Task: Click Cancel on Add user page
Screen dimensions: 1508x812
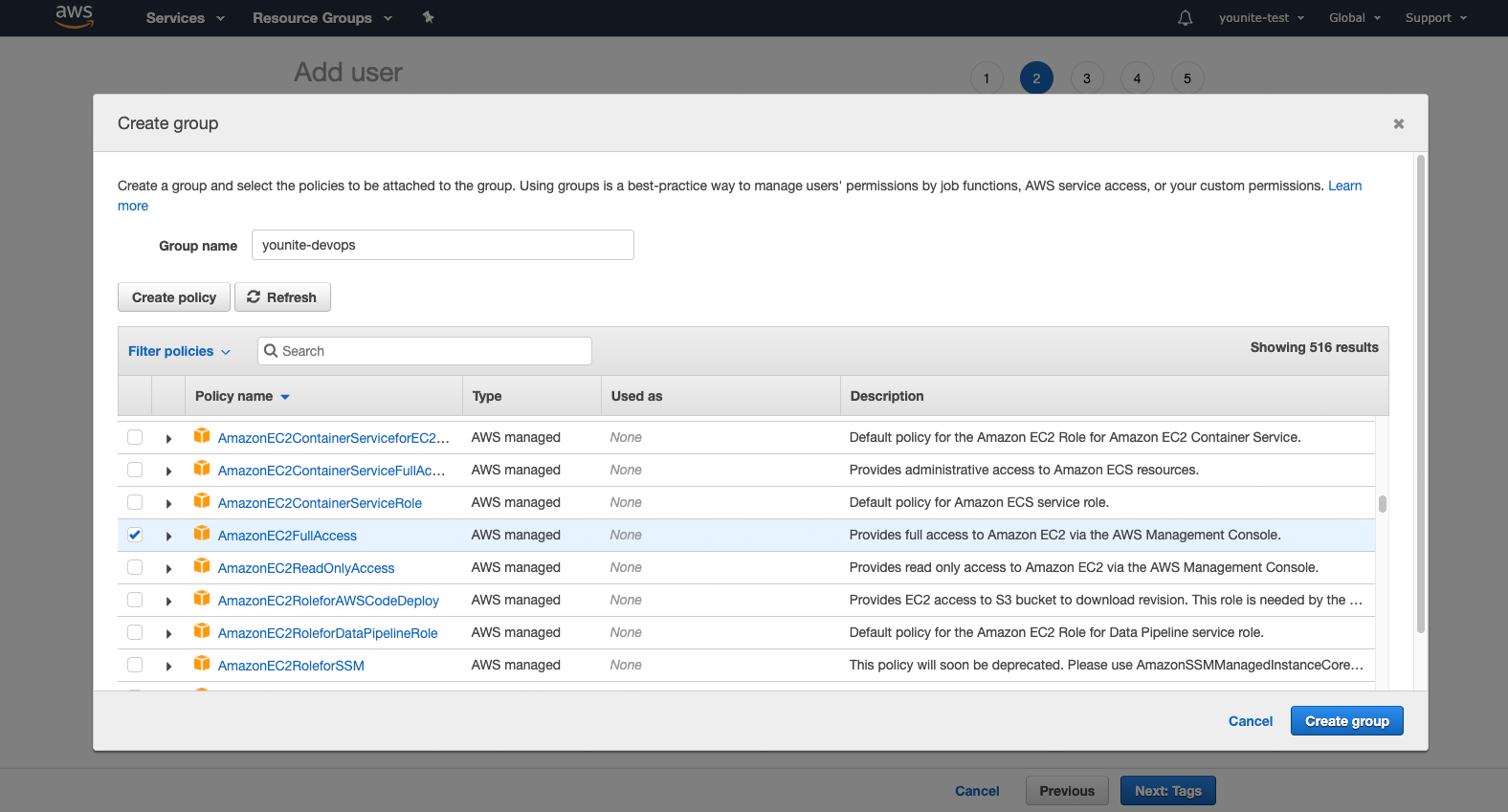Action: [x=977, y=791]
